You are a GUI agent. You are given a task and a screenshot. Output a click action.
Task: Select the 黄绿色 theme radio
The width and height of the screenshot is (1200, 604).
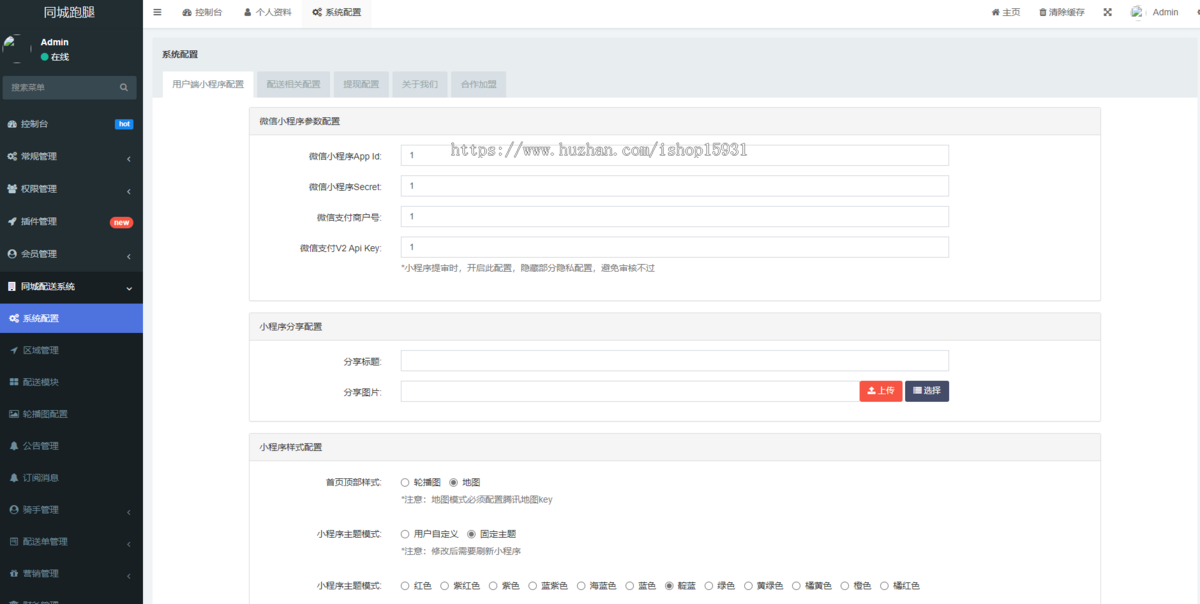749,586
